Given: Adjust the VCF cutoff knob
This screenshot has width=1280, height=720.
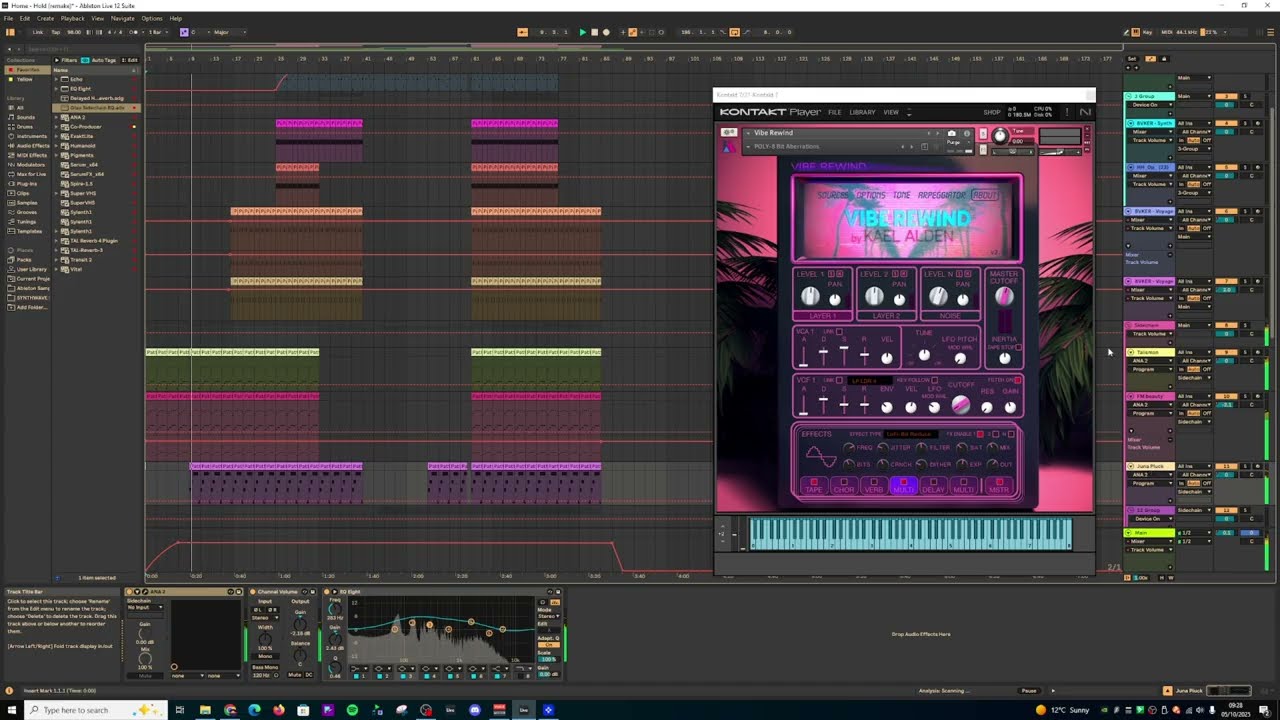Looking at the screenshot, I should tap(960, 404).
